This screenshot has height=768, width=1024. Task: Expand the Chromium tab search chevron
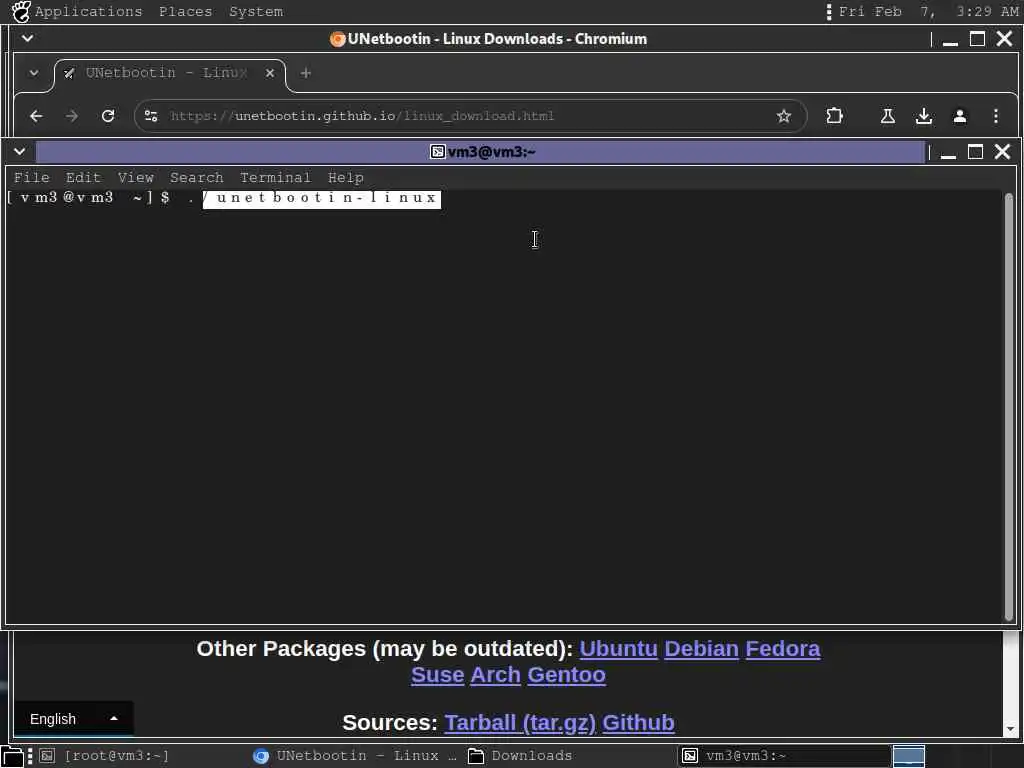(34, 72)
